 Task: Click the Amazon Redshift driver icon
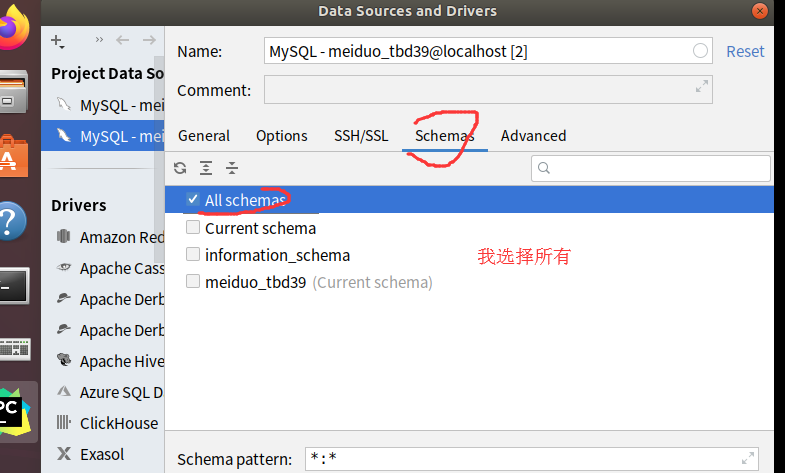(x=64, y=236)
